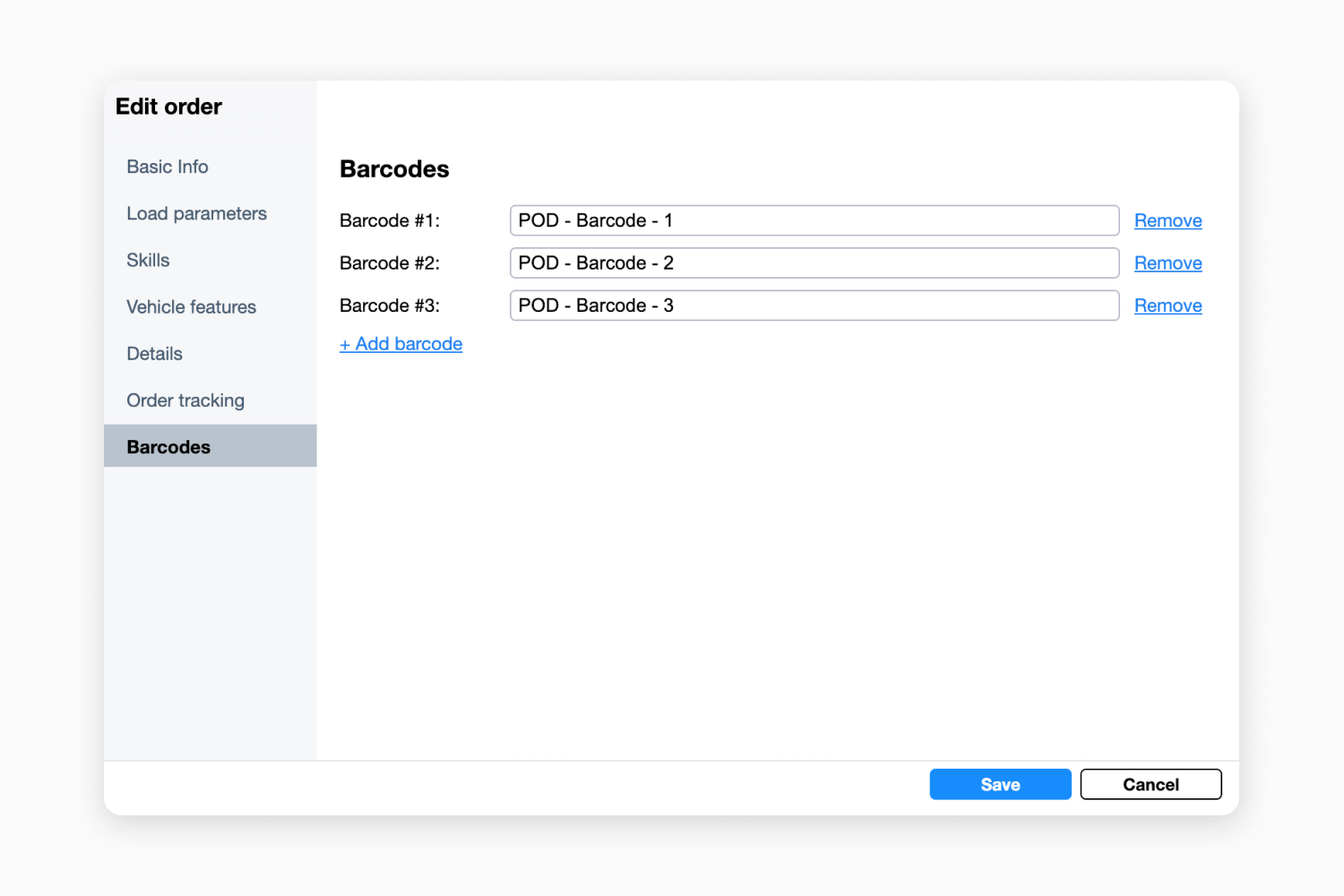Focus the Barcode #2 input field
Viewport: 1344px width, 896px height.
(x=814, y=263)
